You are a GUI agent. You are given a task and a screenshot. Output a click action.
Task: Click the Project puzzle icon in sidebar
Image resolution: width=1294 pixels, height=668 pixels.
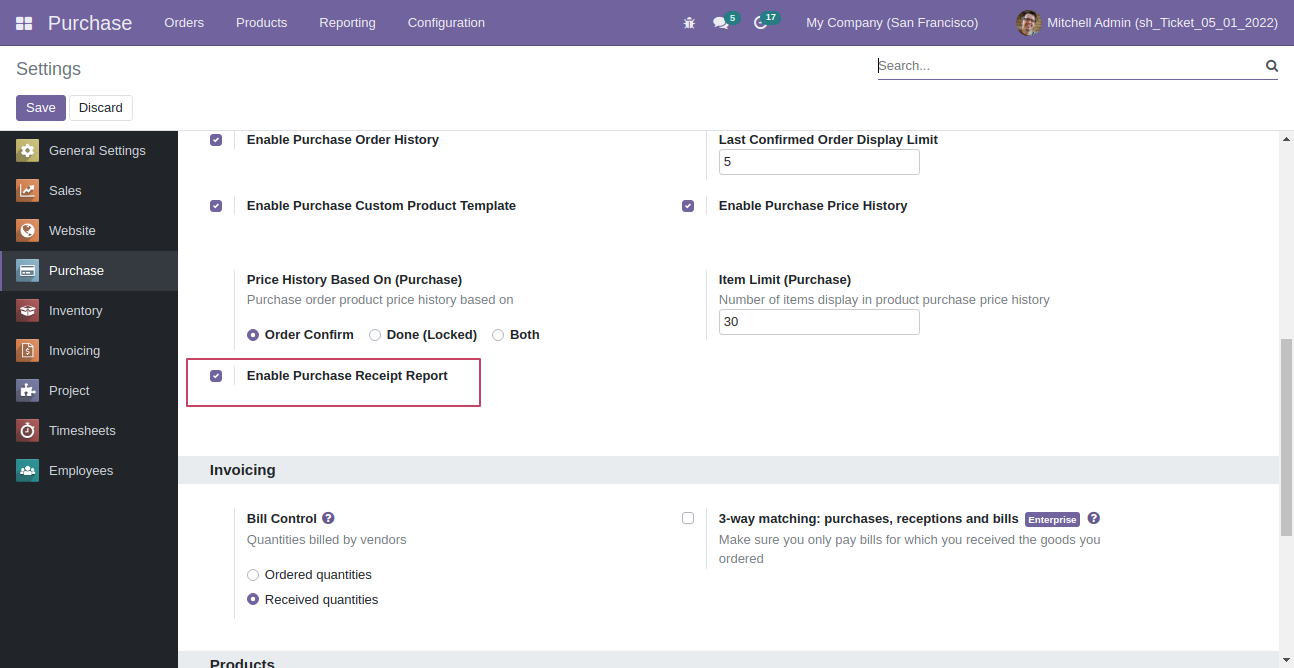coord(27,391)
